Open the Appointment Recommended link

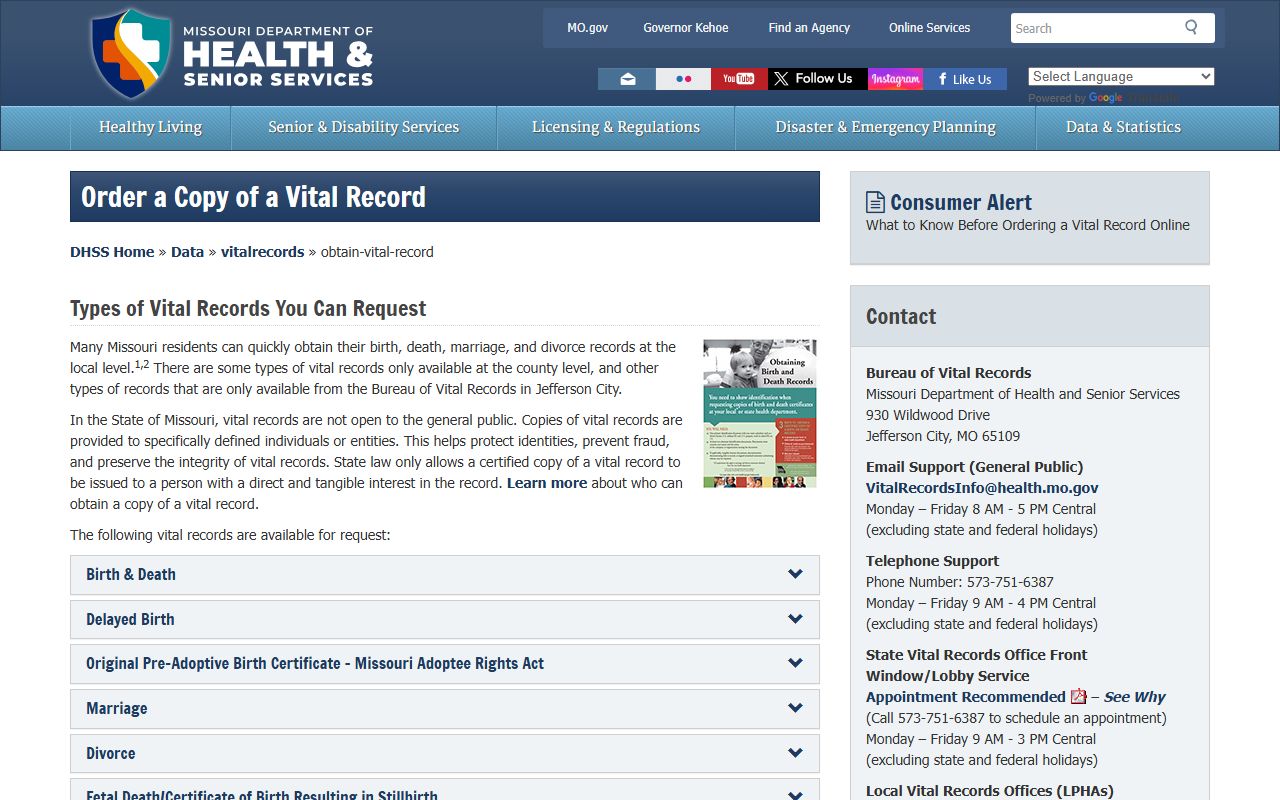click(x=966, y=697)
